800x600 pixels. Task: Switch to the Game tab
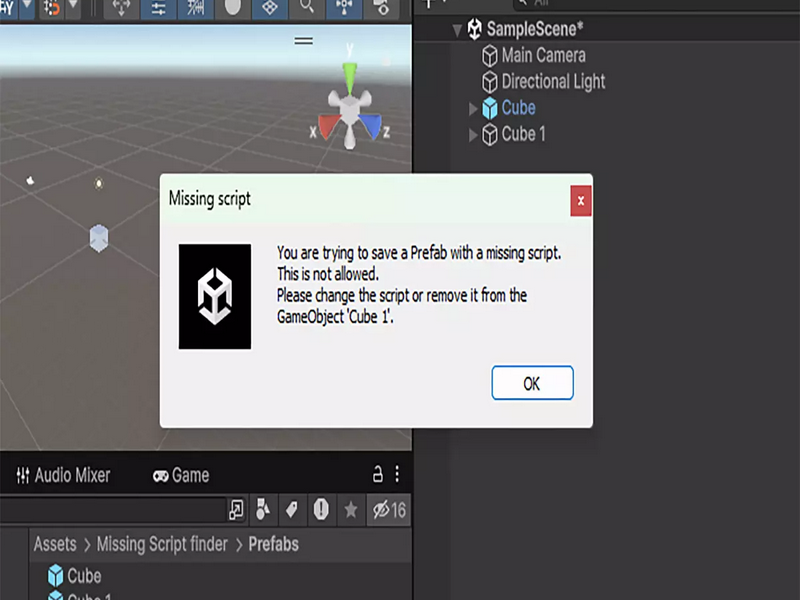click(181, 476)
